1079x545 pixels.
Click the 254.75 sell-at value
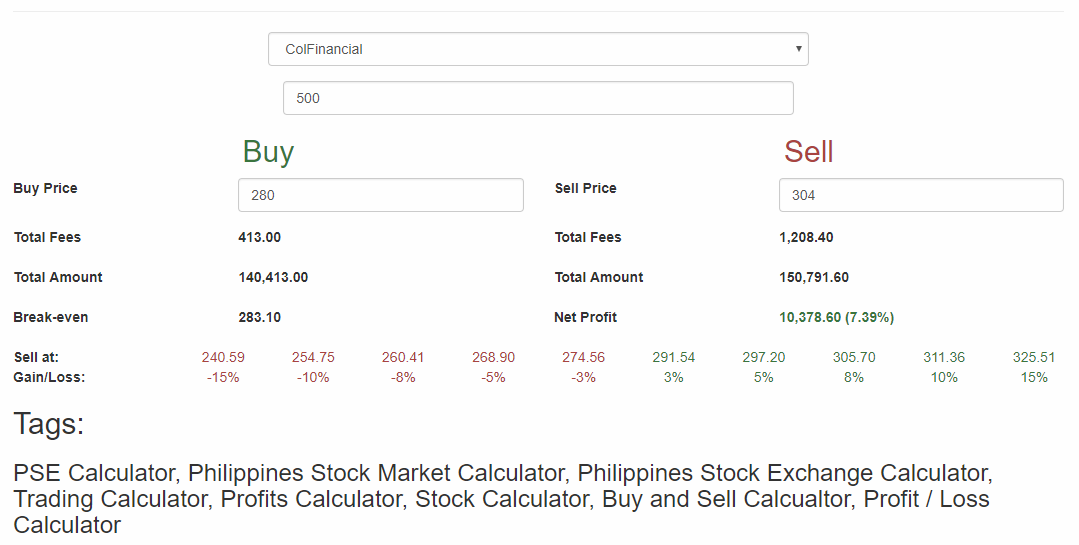click(x=313, y=357)
